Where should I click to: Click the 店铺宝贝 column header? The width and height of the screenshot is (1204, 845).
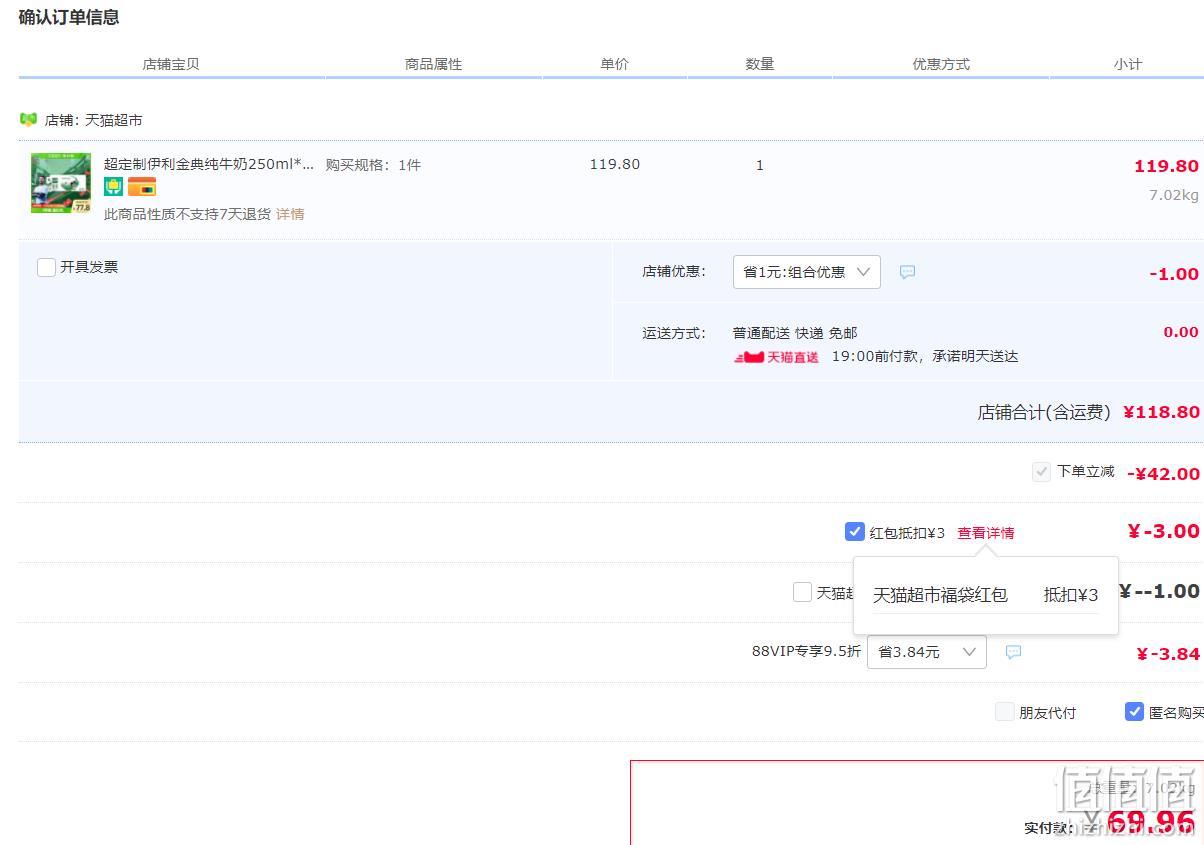point(171,64)
